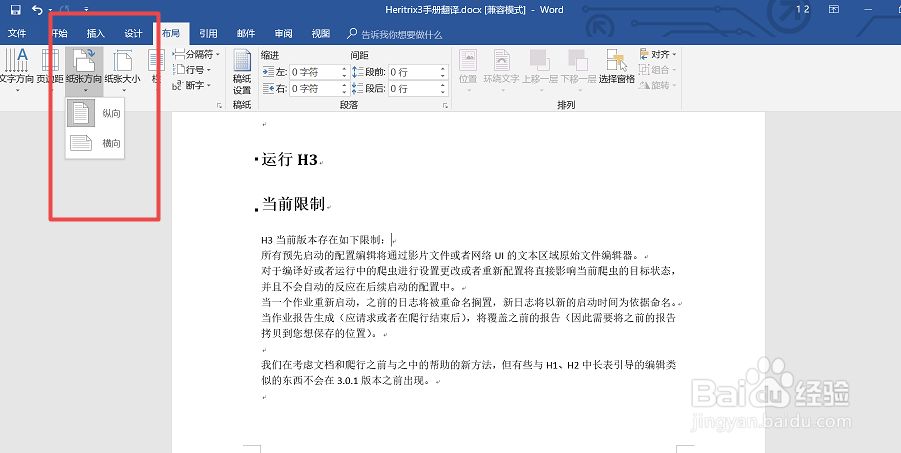Click the 段后 spacing after field
This screenshot has width=901, height=453.
click(414, 89)
